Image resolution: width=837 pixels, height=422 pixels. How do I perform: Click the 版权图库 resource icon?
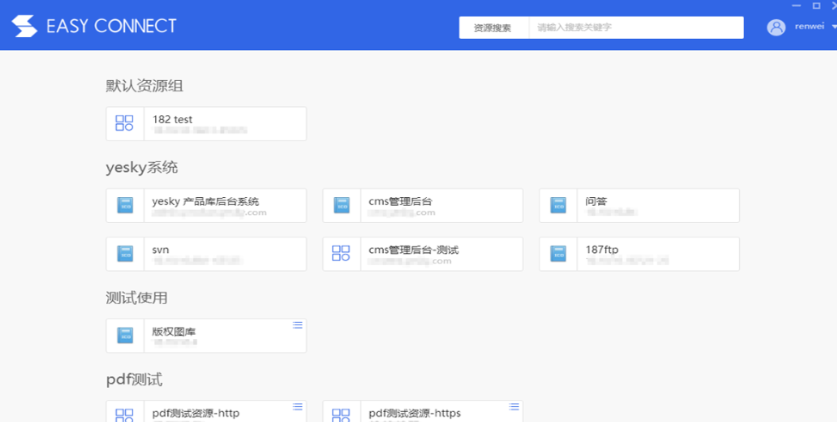[125, 335]
